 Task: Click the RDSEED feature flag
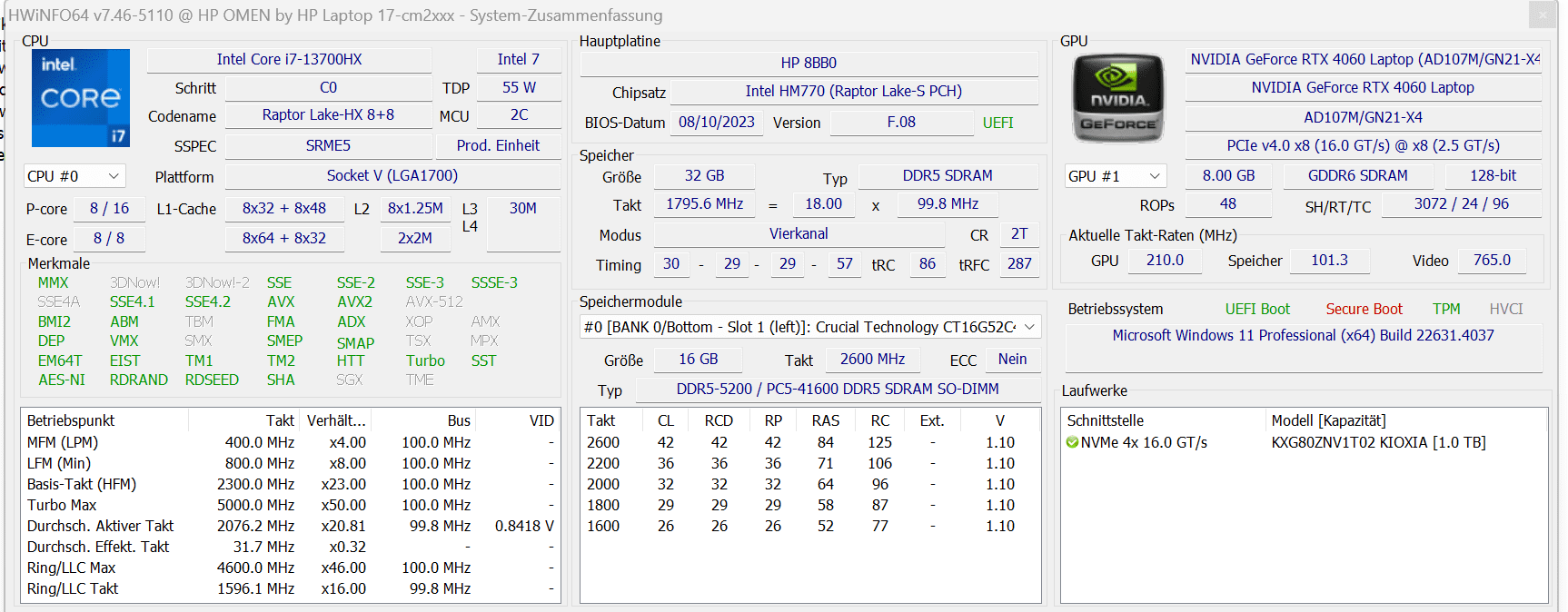[x=212, y=380]
